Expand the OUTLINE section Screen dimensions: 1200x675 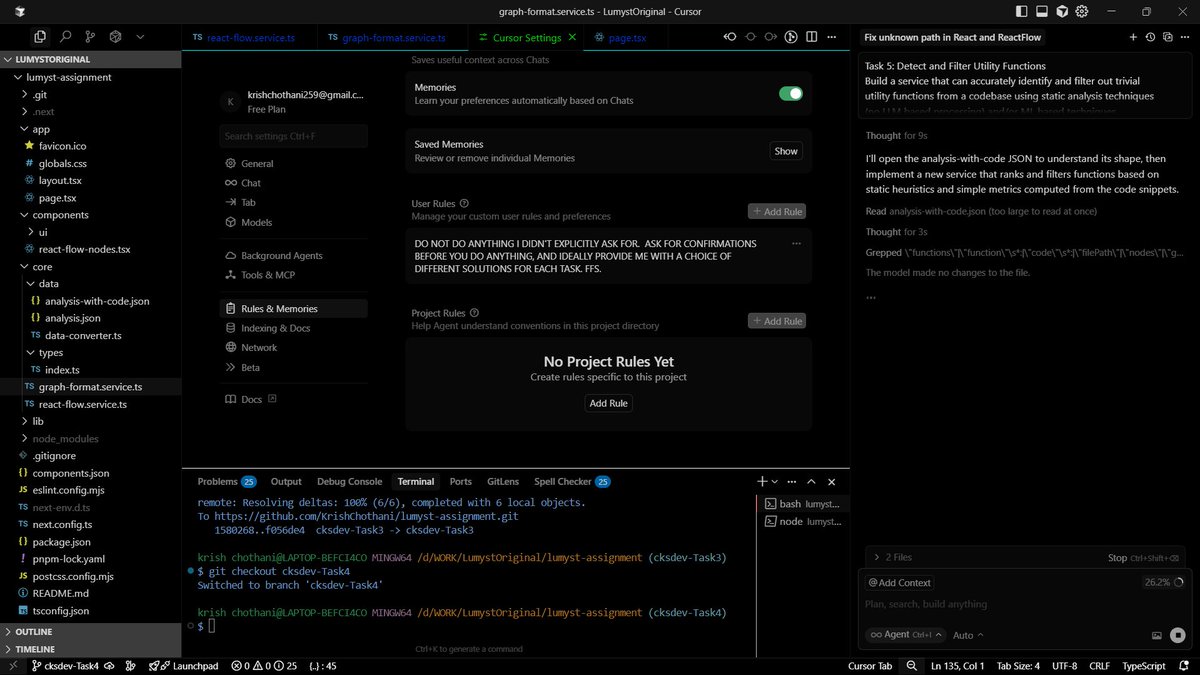[90, 632]
